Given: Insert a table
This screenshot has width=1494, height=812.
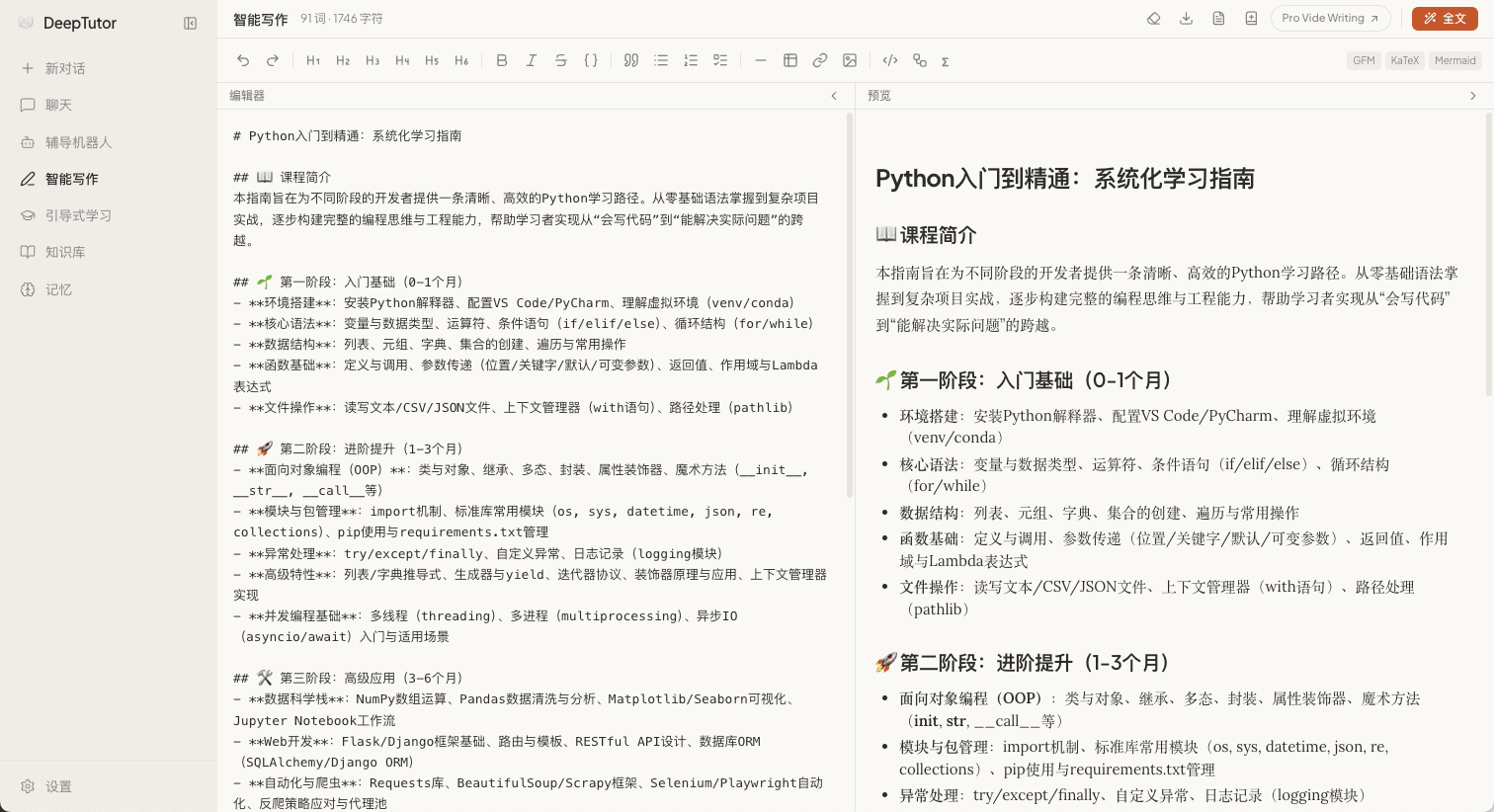Looking at the screenshot, I should pyautogui.click(x=790, y=60).
